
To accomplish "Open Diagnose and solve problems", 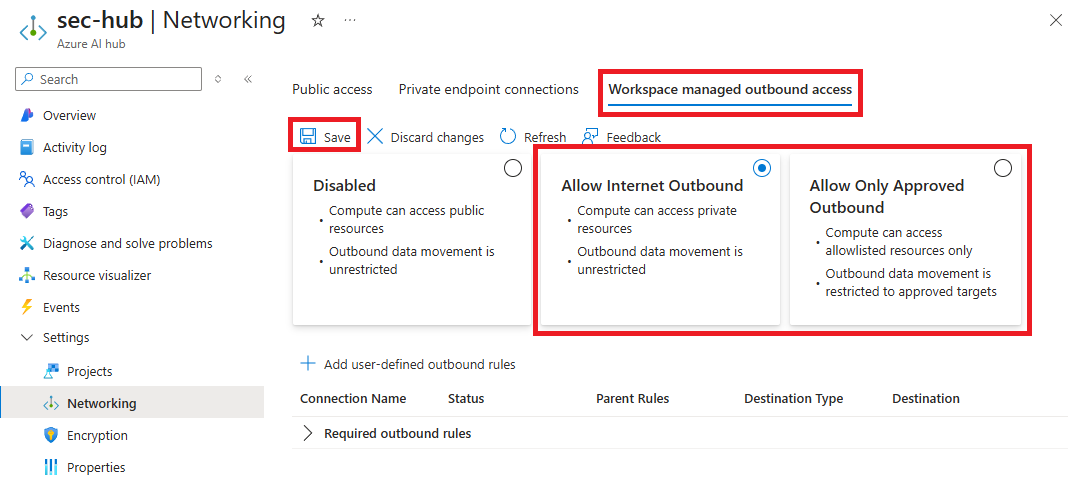I will pyautogui.click(x=127, y=243).
